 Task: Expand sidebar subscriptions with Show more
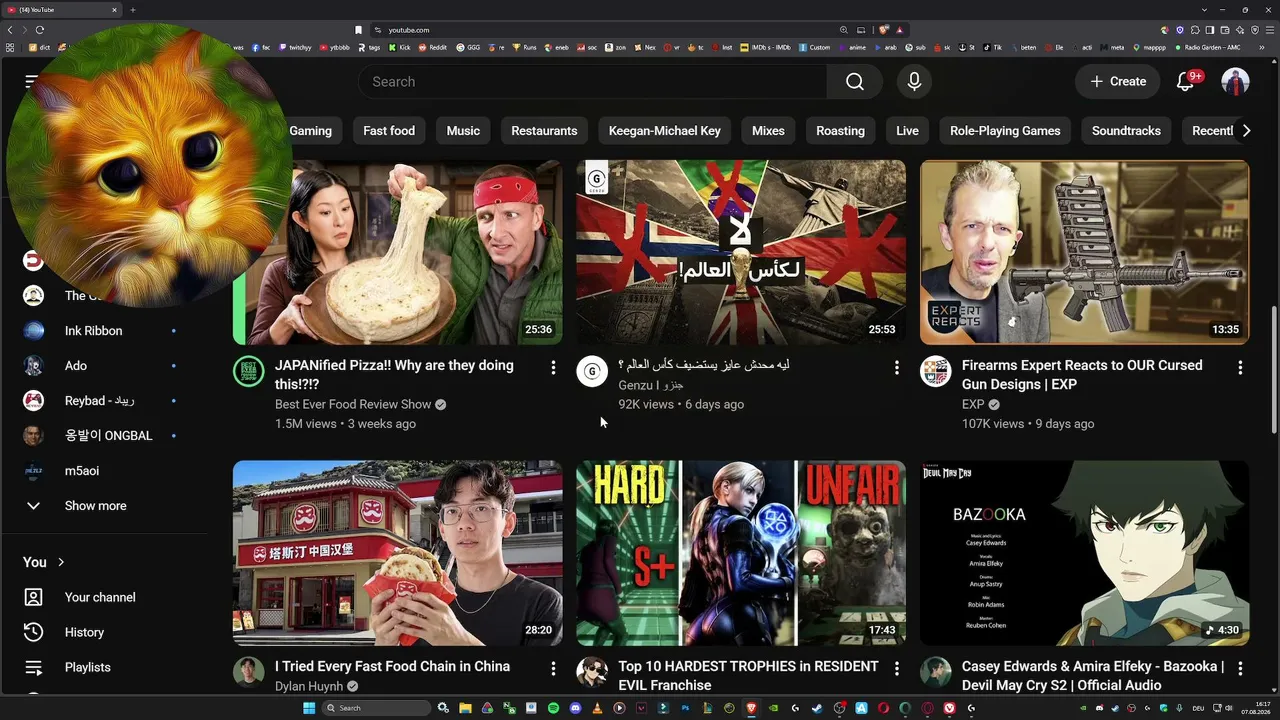[x=95, y=506]
